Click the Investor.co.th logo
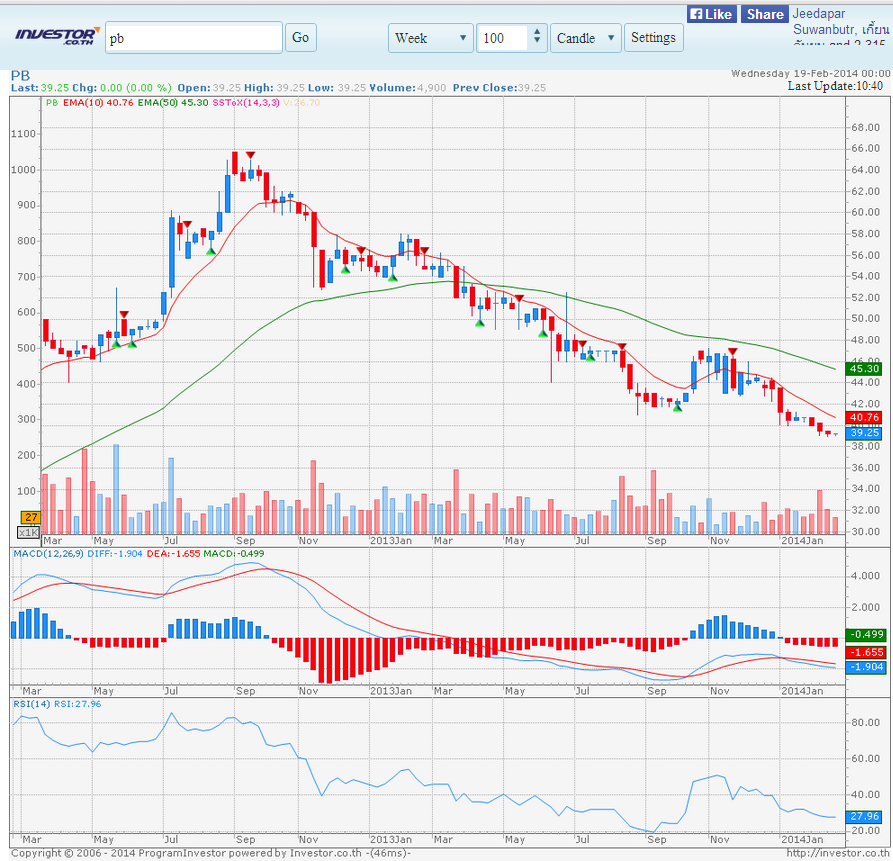The height and width of the screenshot is (861, 893). pyautogui.click(x=56, y=37)
